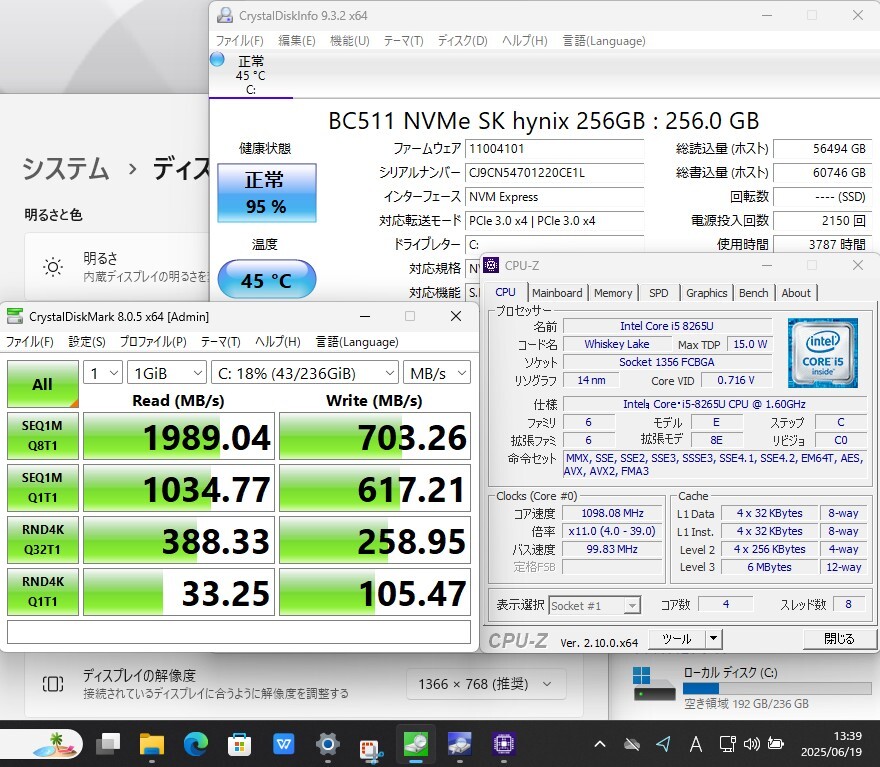Image resolution: width=880 pixels, height=767 pixels.
Task: Click the cloud sync-off tray icon
Action: pos(632,745)
